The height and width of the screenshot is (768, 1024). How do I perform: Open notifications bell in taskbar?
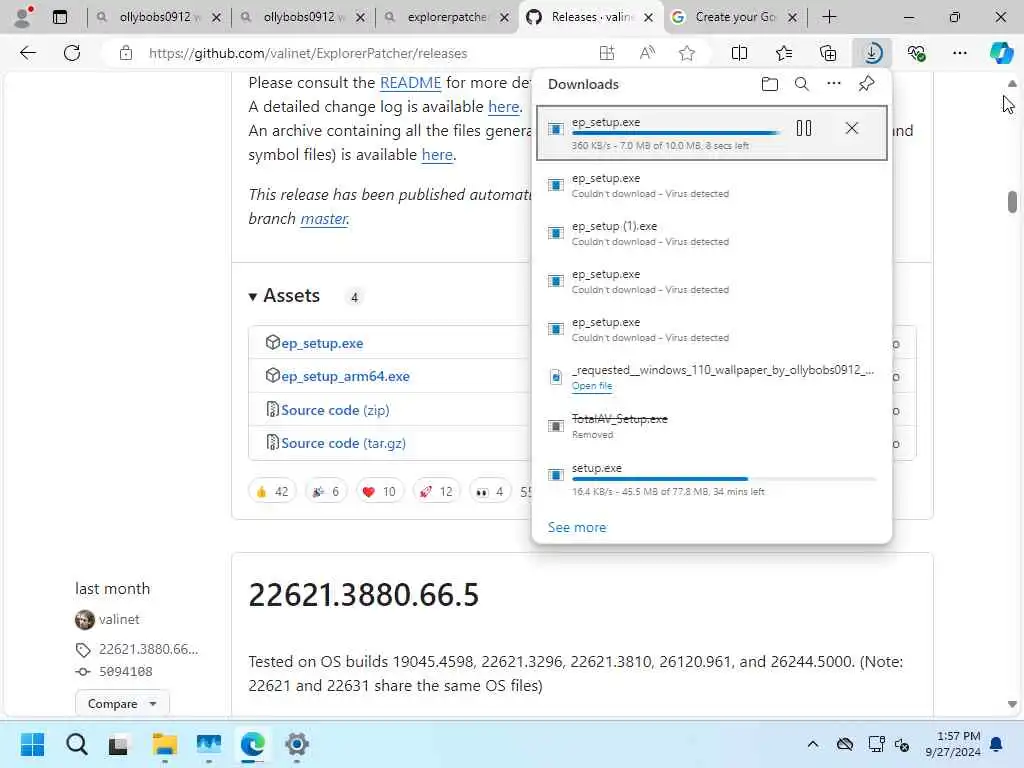click(997, 744)
